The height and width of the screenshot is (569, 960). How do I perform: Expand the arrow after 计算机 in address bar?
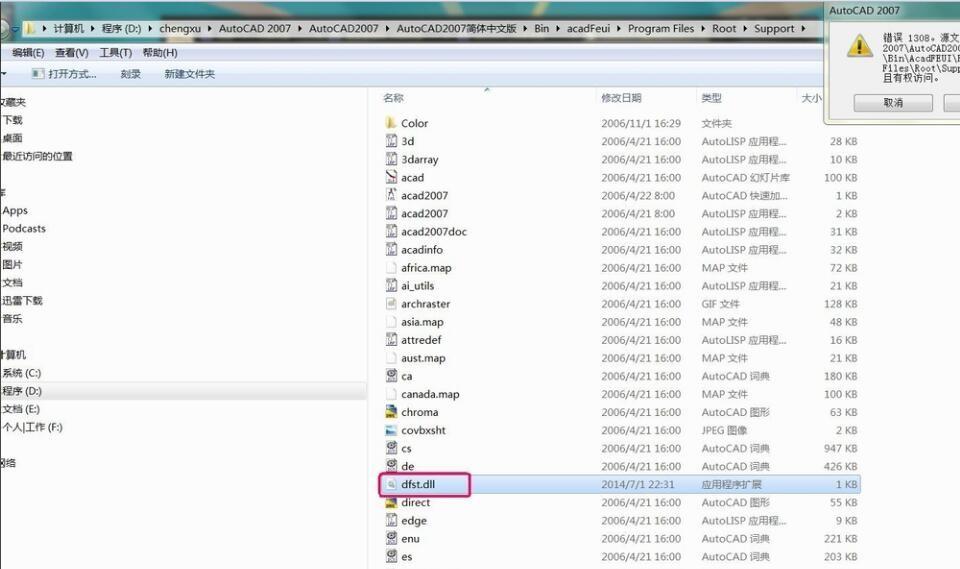pyautogui.click(x=92, y=28)
